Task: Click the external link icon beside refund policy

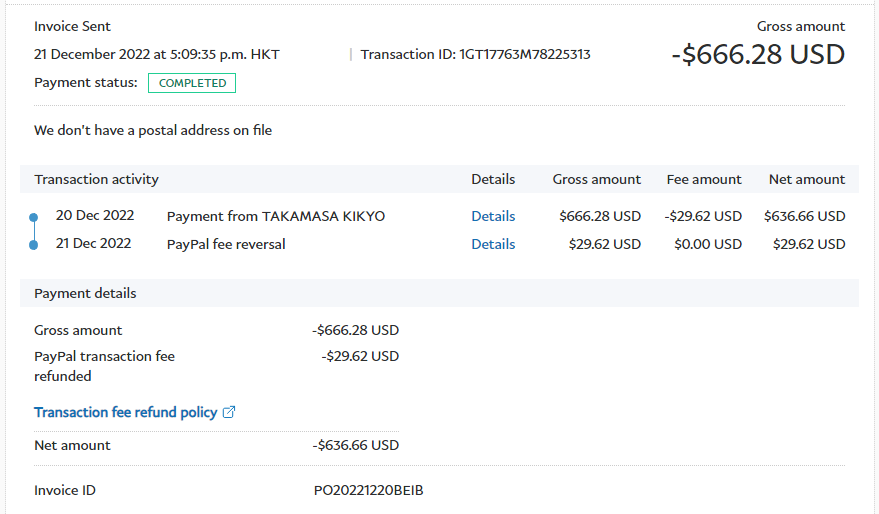Action: point(229,412)
